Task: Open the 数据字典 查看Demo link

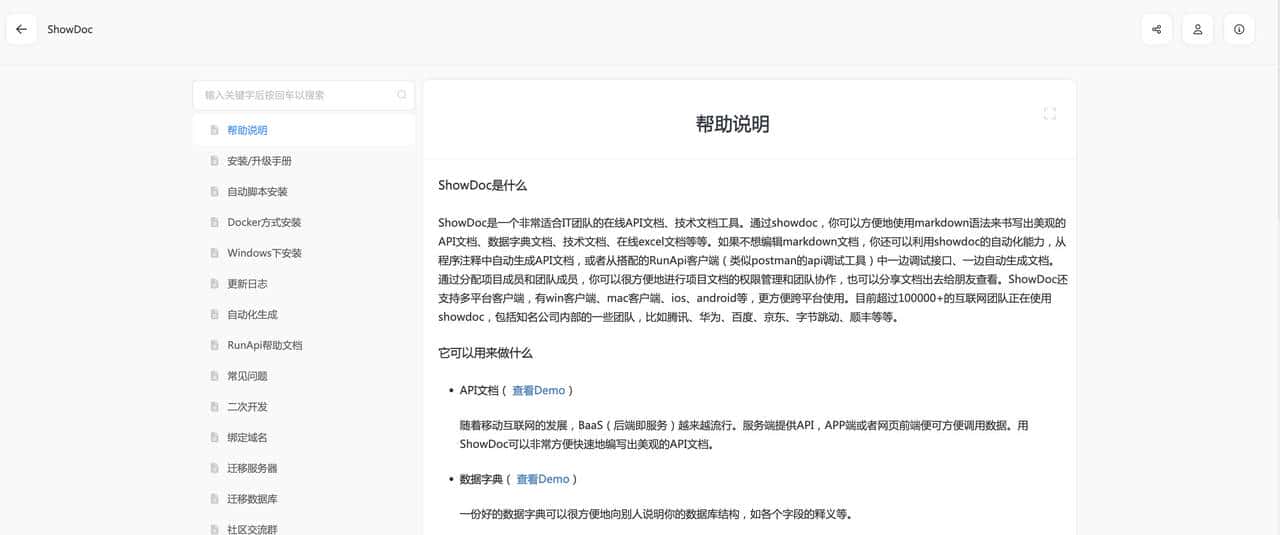Action: tap(542, 479)
